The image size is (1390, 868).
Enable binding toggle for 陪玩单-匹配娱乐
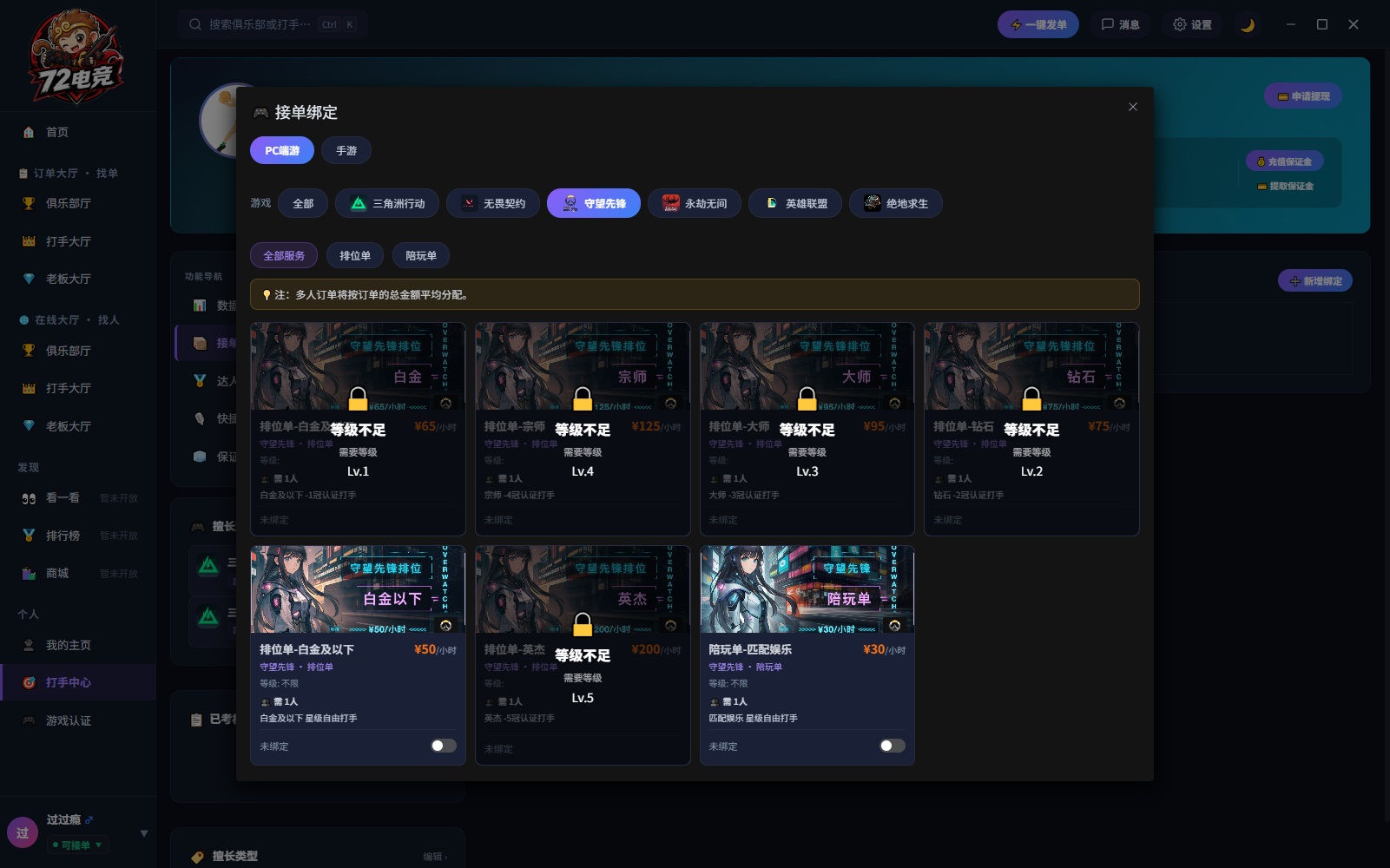893,746
